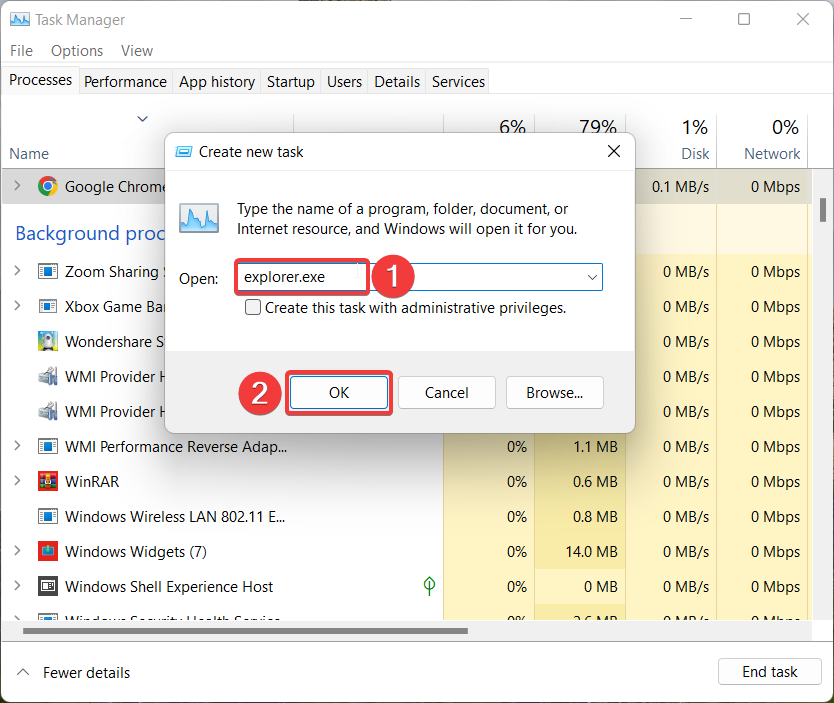Click the Xbox Game Bar icon
The height and width of the screenshot is (703, 834).
click(48, 306)
